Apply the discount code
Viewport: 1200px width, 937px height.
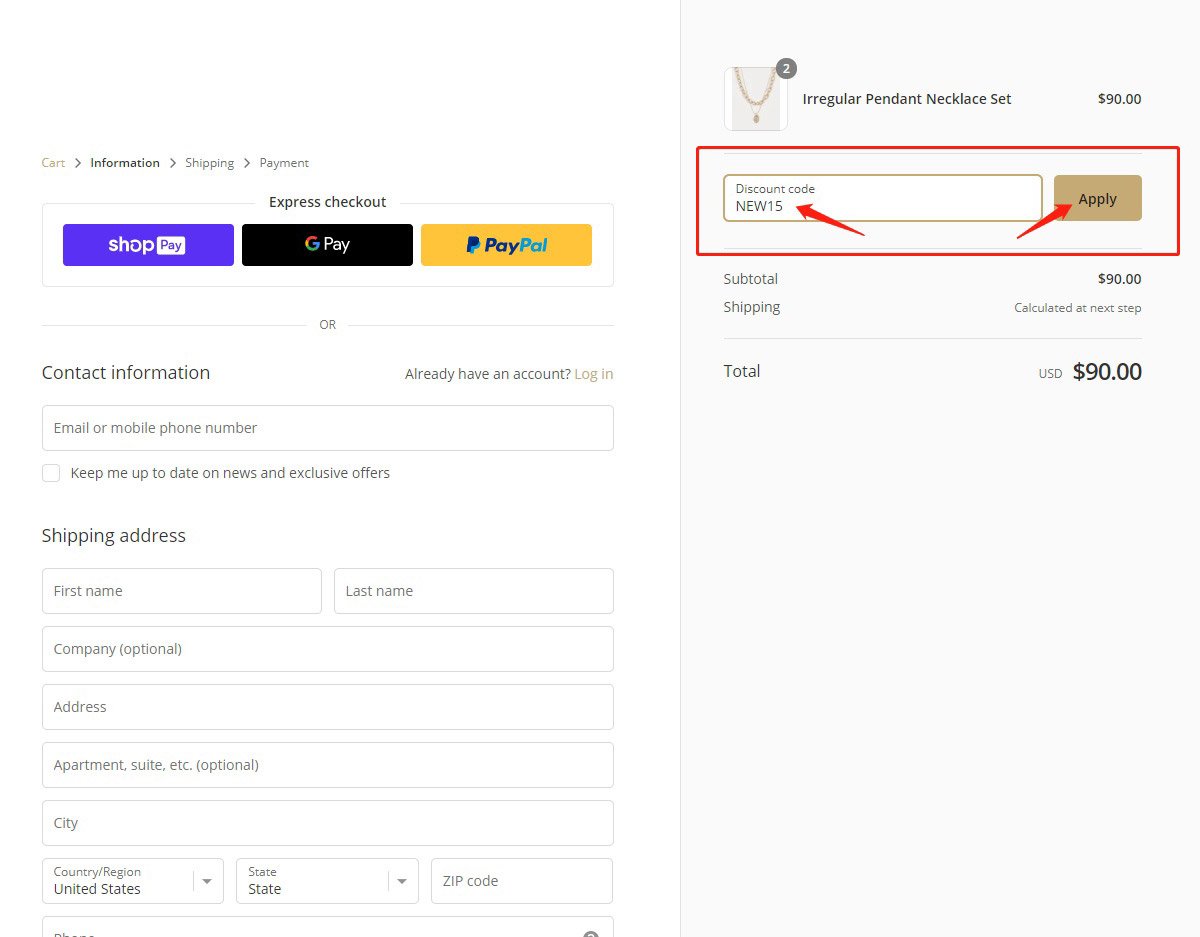pos(1097,198)
